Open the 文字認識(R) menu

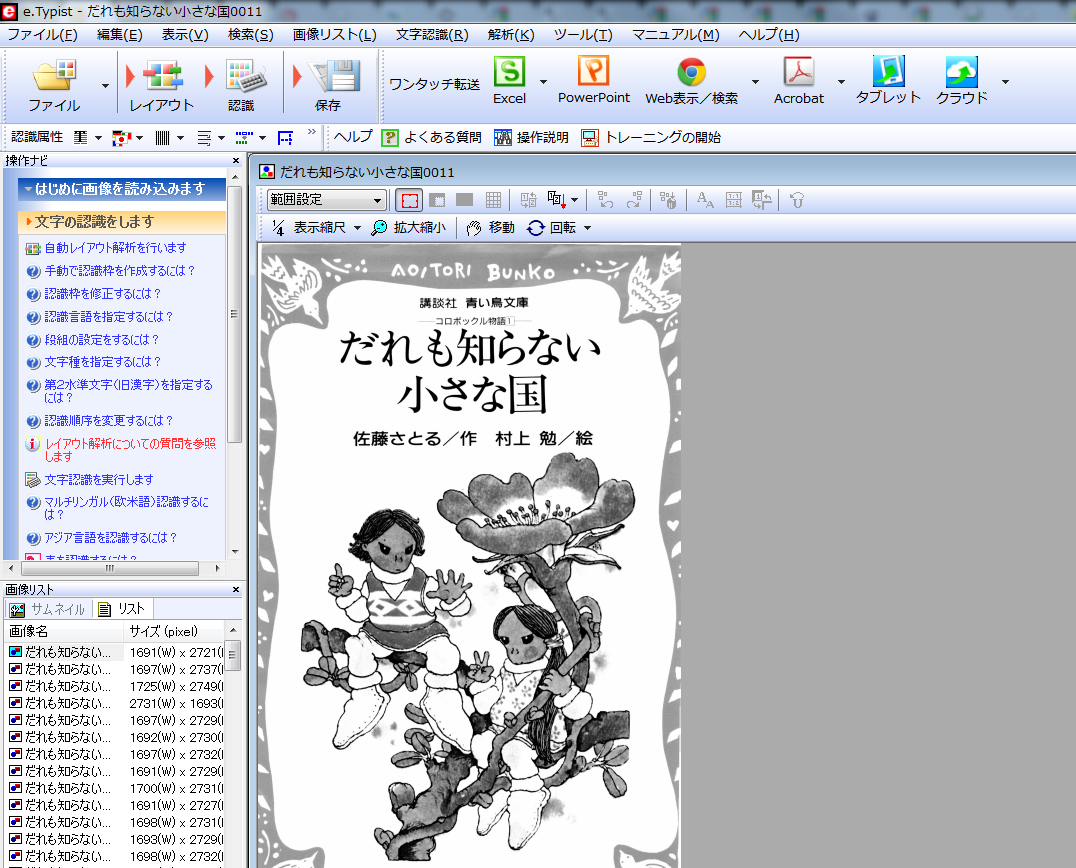click(x=431, y=35)
